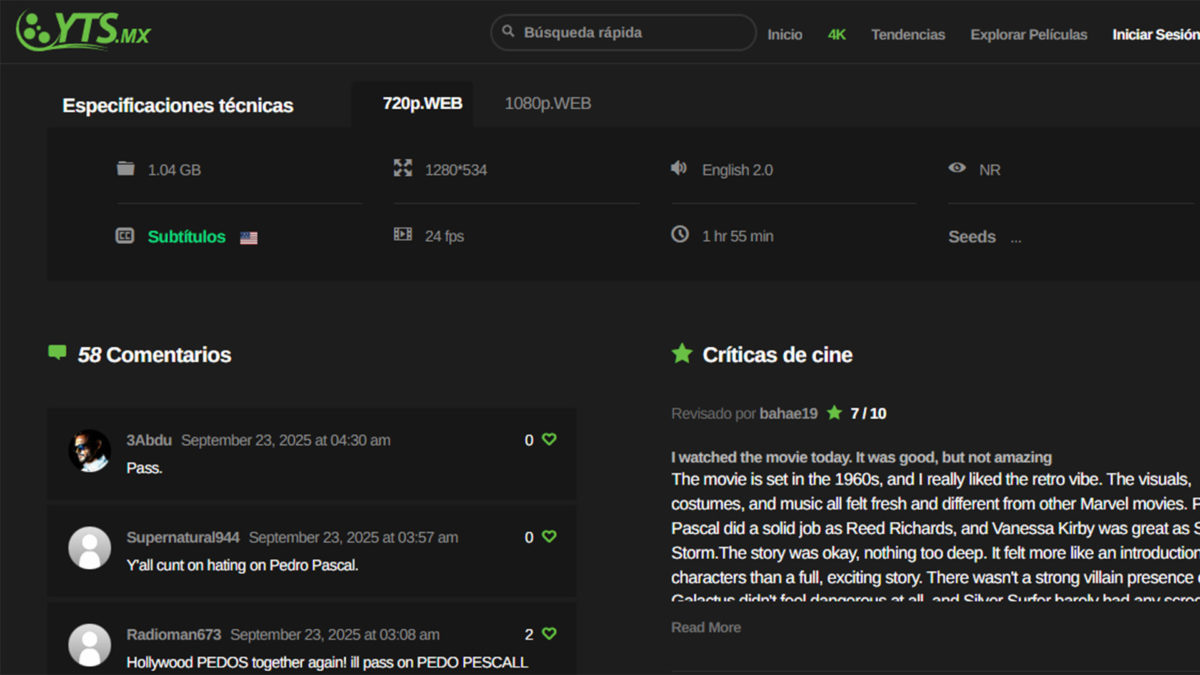Viewport: 1200px width, 675px height.
Task: Click the review rating star by 7 / 10
Action: click(x=834, y=412)
